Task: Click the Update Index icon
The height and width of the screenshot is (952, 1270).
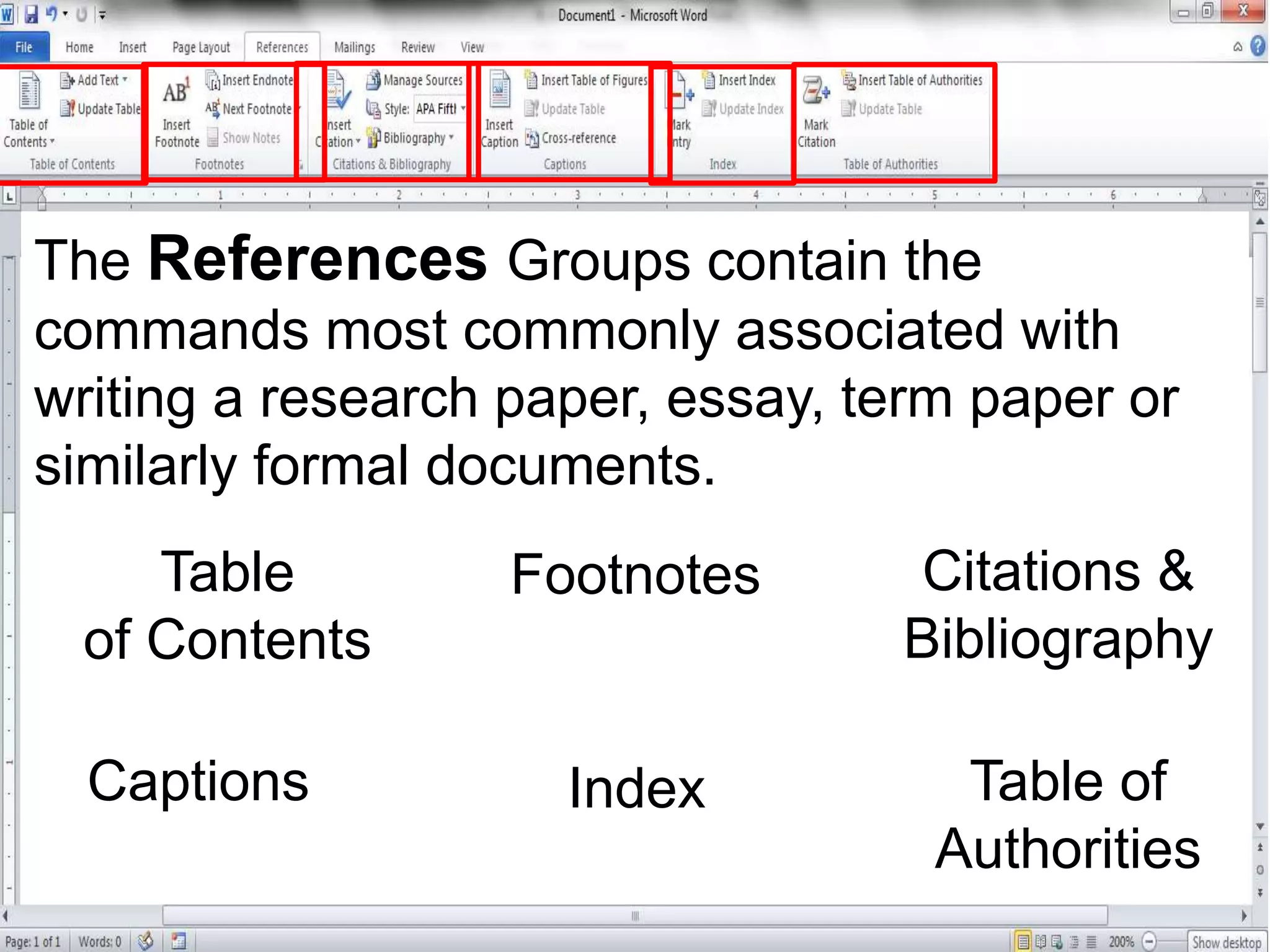Action: (x=709, y=109)
